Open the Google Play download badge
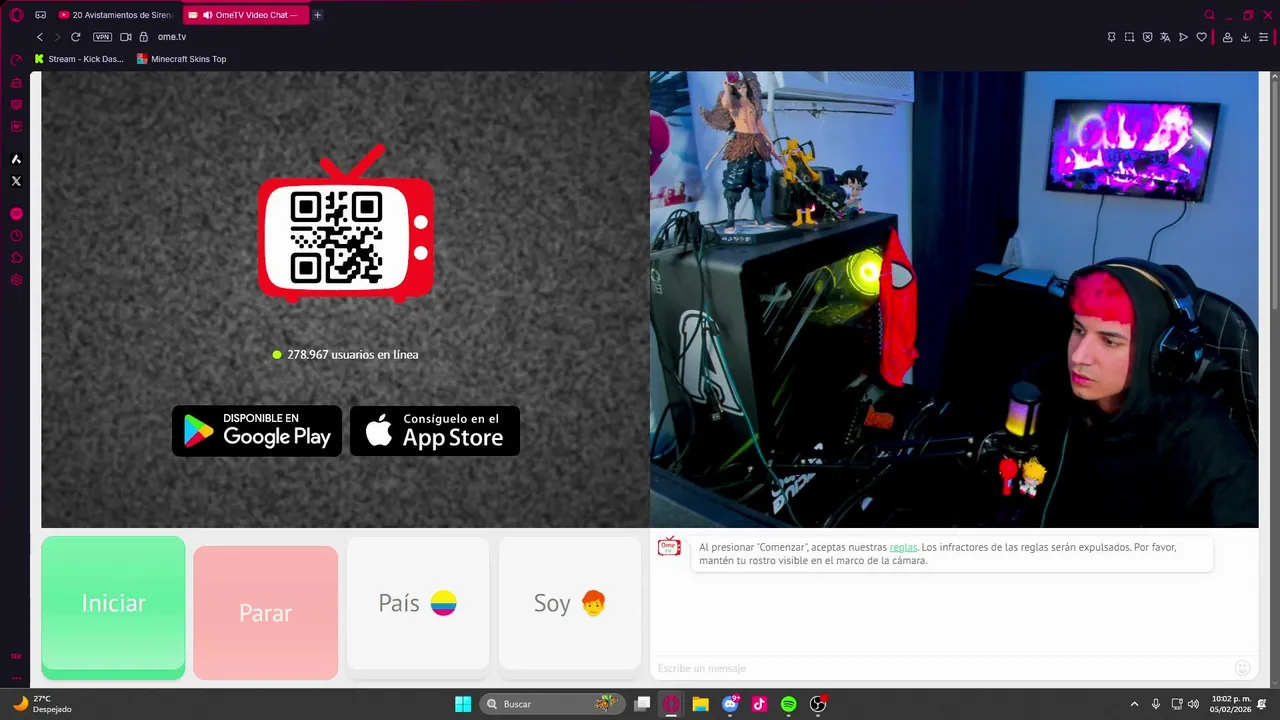This screenshot has height=720, width=1280. [x=257, y=431]
